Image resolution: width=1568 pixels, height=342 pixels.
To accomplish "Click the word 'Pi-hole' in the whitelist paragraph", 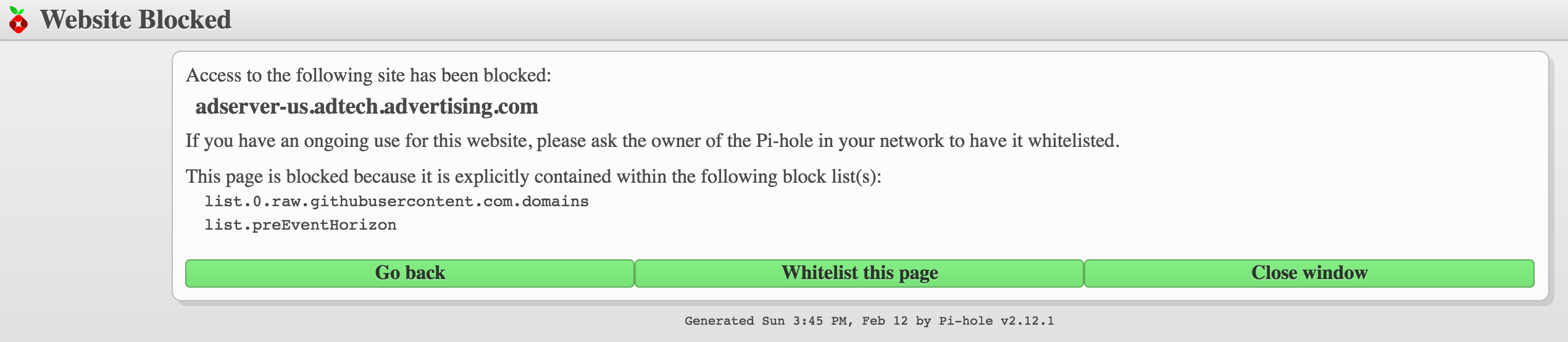I will click(x=784, y=141).
